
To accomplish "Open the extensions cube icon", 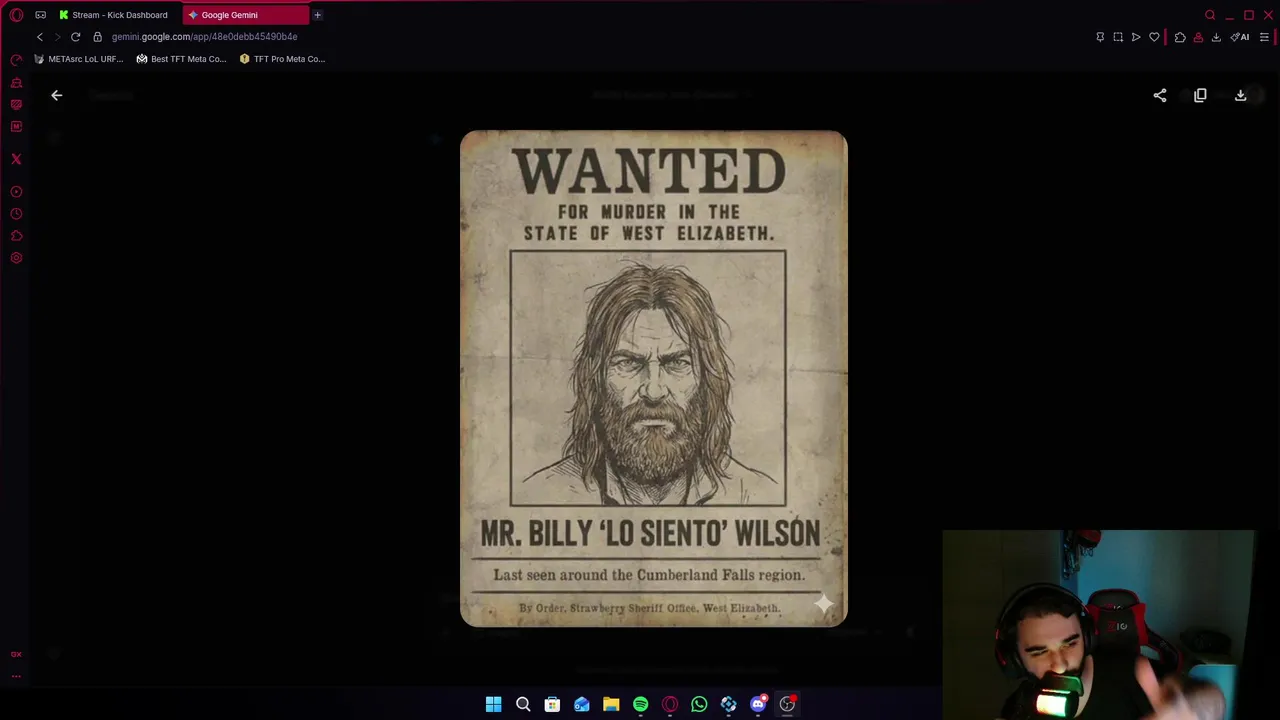I will (1180, 37).
